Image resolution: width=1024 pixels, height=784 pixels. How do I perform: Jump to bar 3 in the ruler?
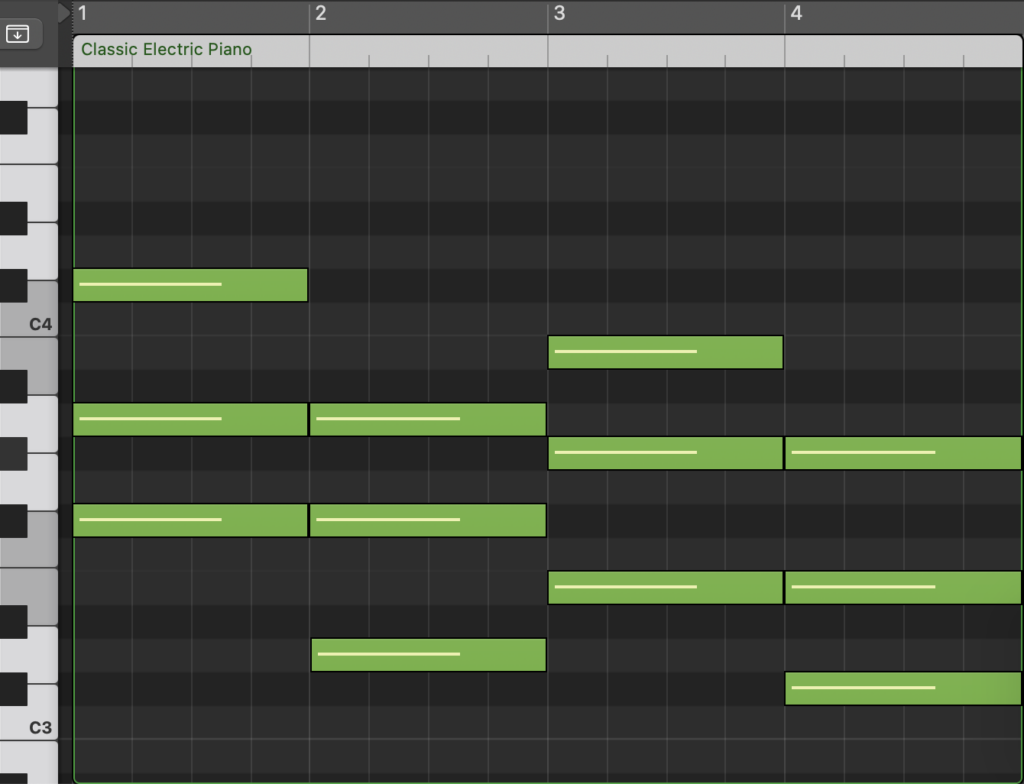point(559,13)
